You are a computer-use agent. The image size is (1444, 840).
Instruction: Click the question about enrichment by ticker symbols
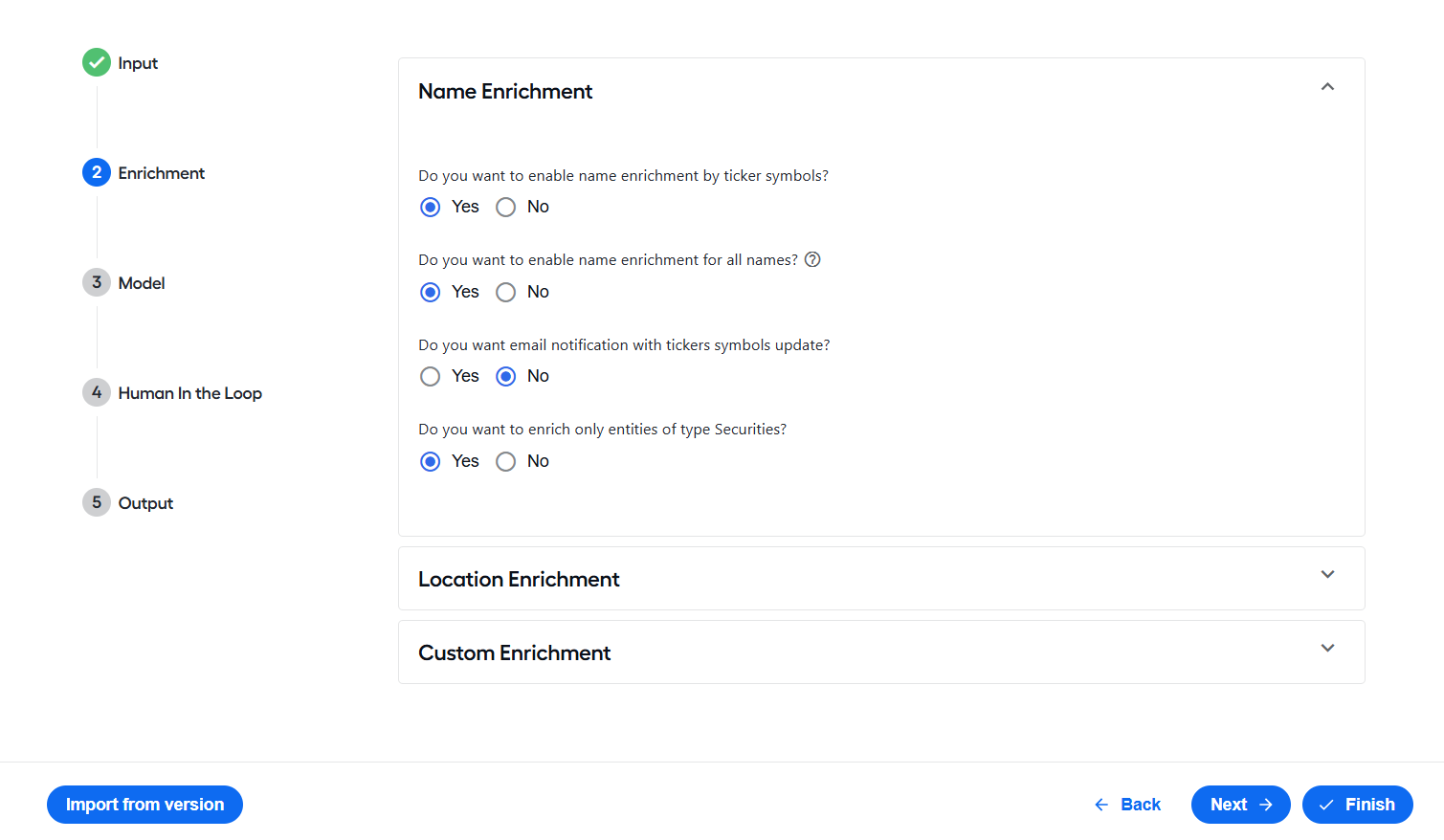tap(623, 176)
